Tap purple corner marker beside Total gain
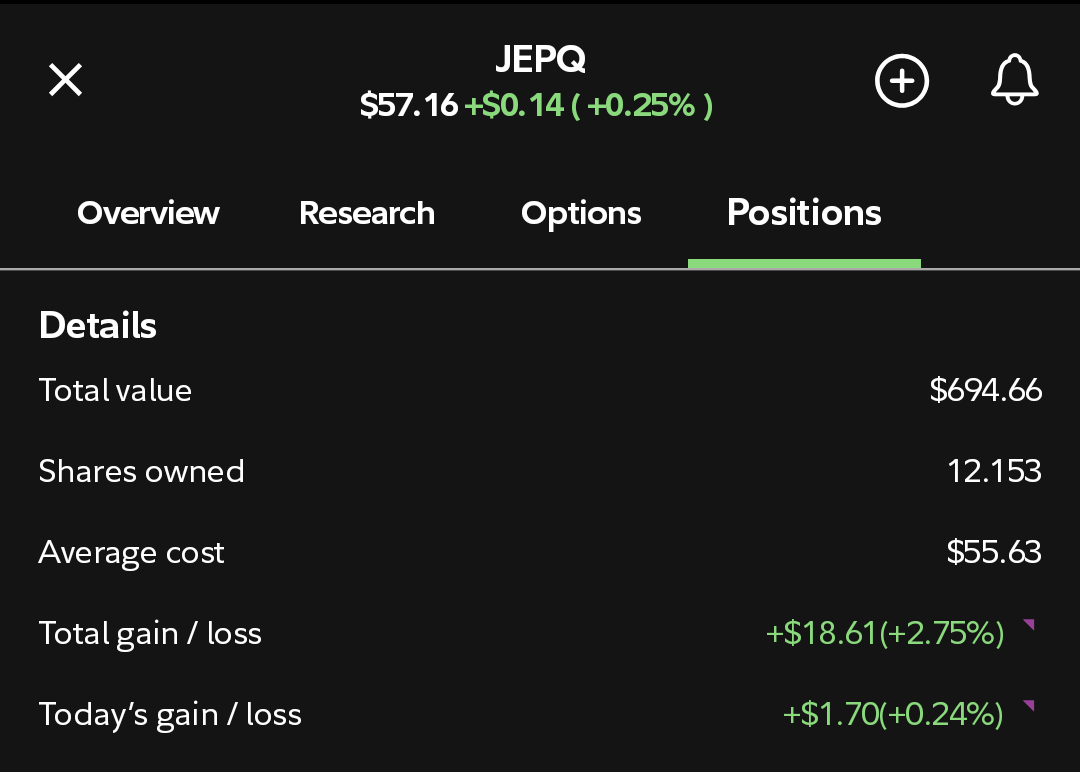This screenshot has height=772, width=1080. tap(1029, 625)
